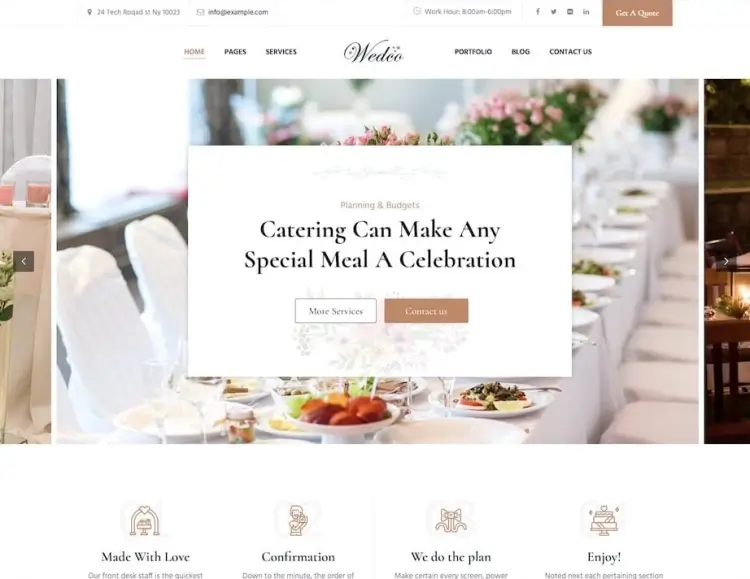Click the Facebook icon in top bar
Viewport: 750px width, 579px height.
[x=538, y=11]
